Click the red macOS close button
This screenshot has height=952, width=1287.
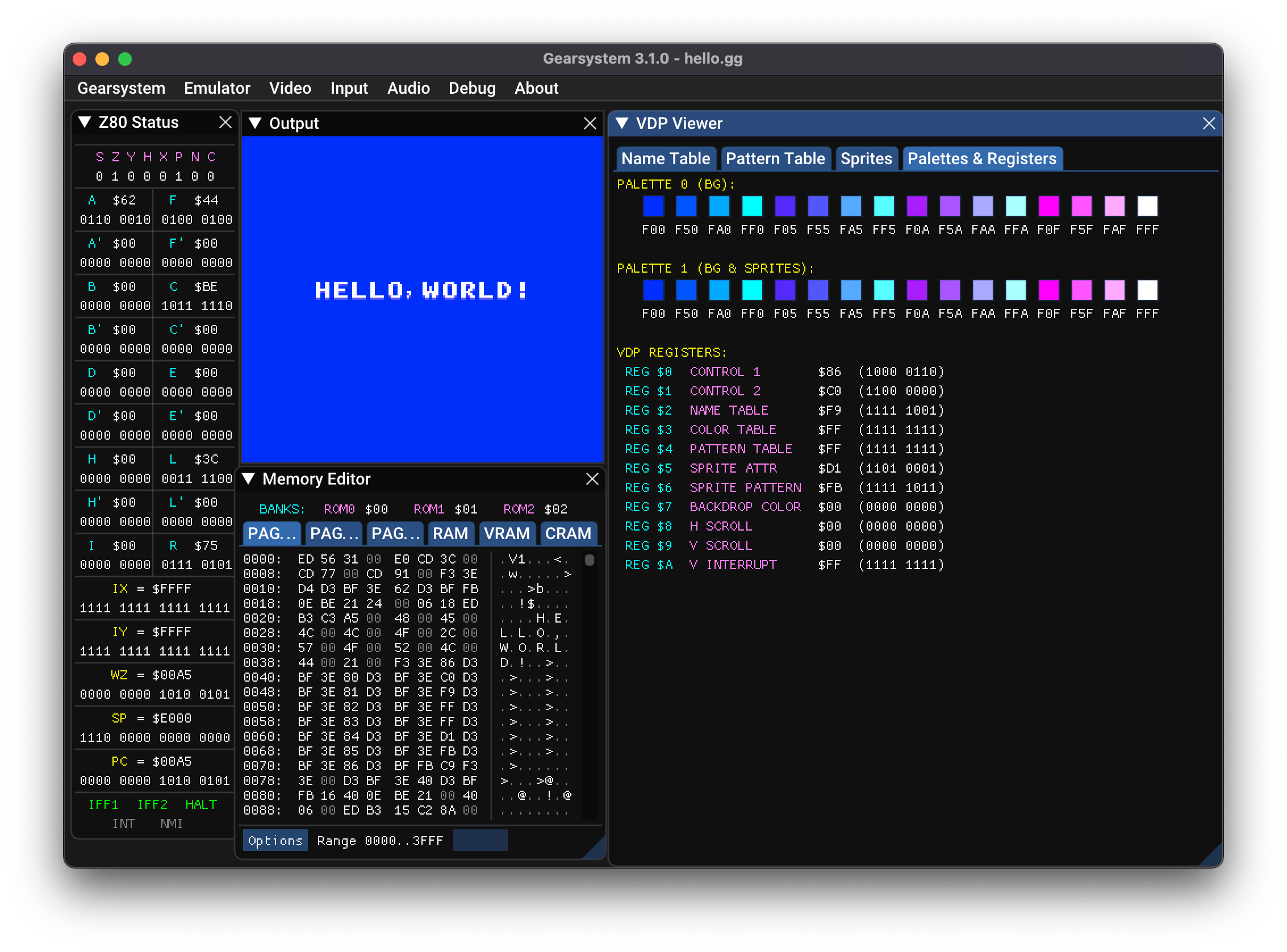coord(80,59)
